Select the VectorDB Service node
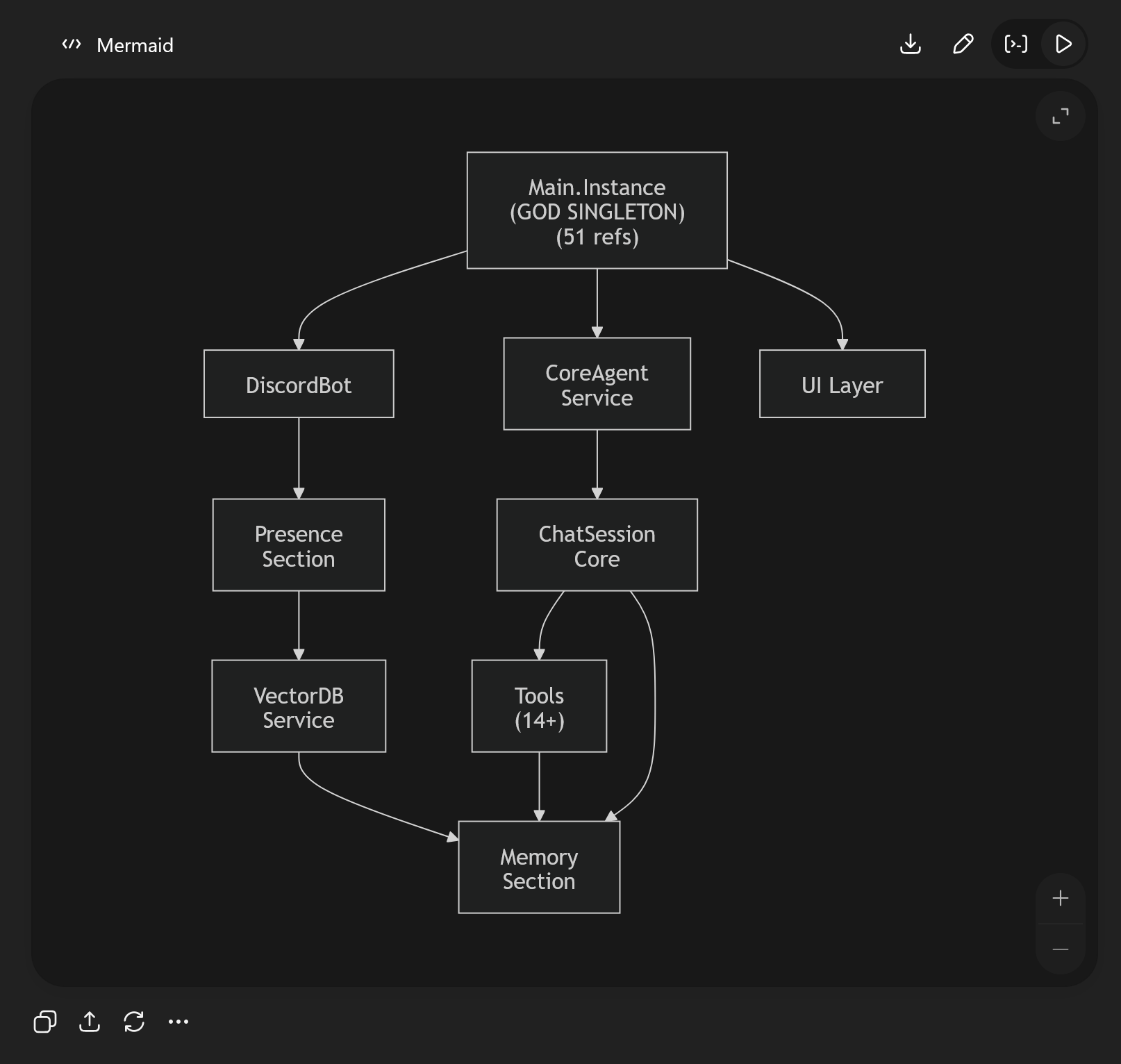Image resolution: width=1121 pixels, height=1064 pixels. pos(299,706)
